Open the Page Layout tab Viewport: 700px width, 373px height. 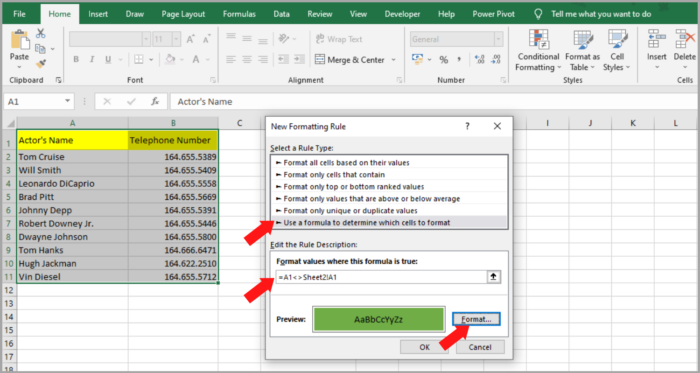pos(182,14)
